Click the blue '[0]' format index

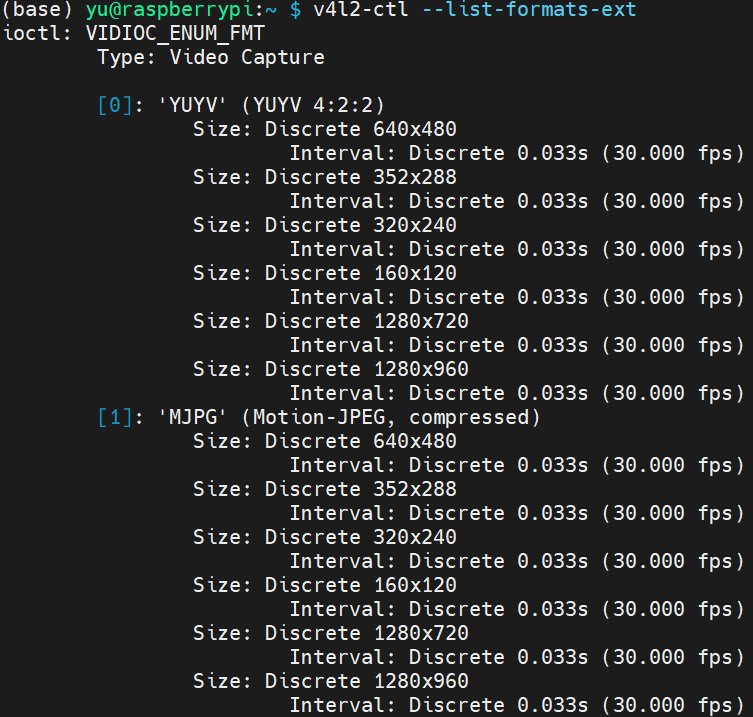(x=115, y=105)
